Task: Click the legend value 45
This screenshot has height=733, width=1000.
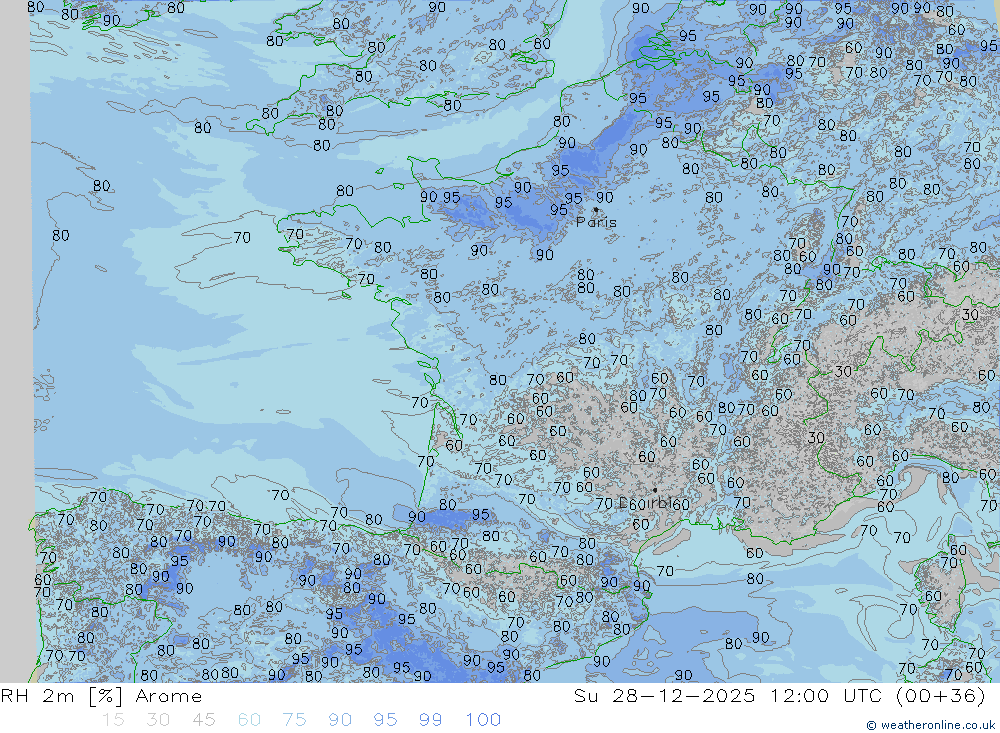Action: coord(203,720)
